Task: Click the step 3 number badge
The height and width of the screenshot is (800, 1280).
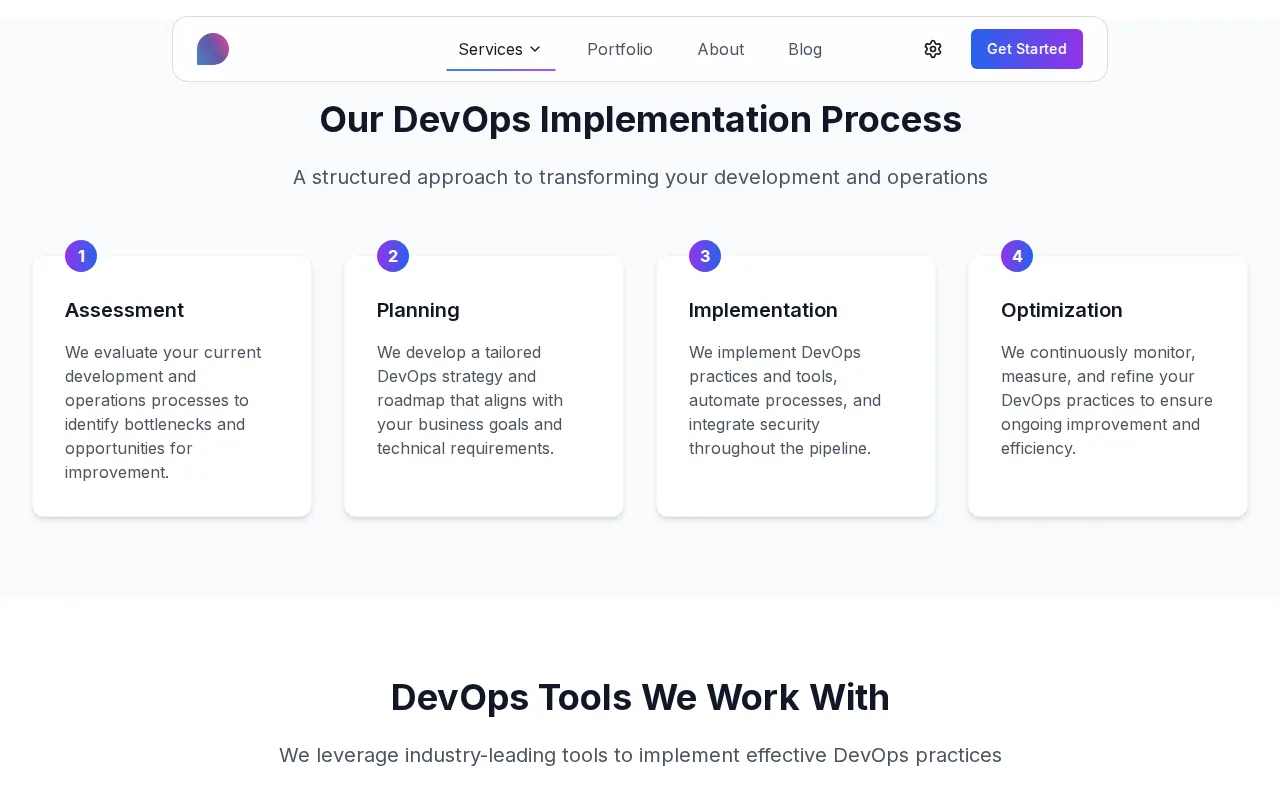Action: (x=705, y=256)
